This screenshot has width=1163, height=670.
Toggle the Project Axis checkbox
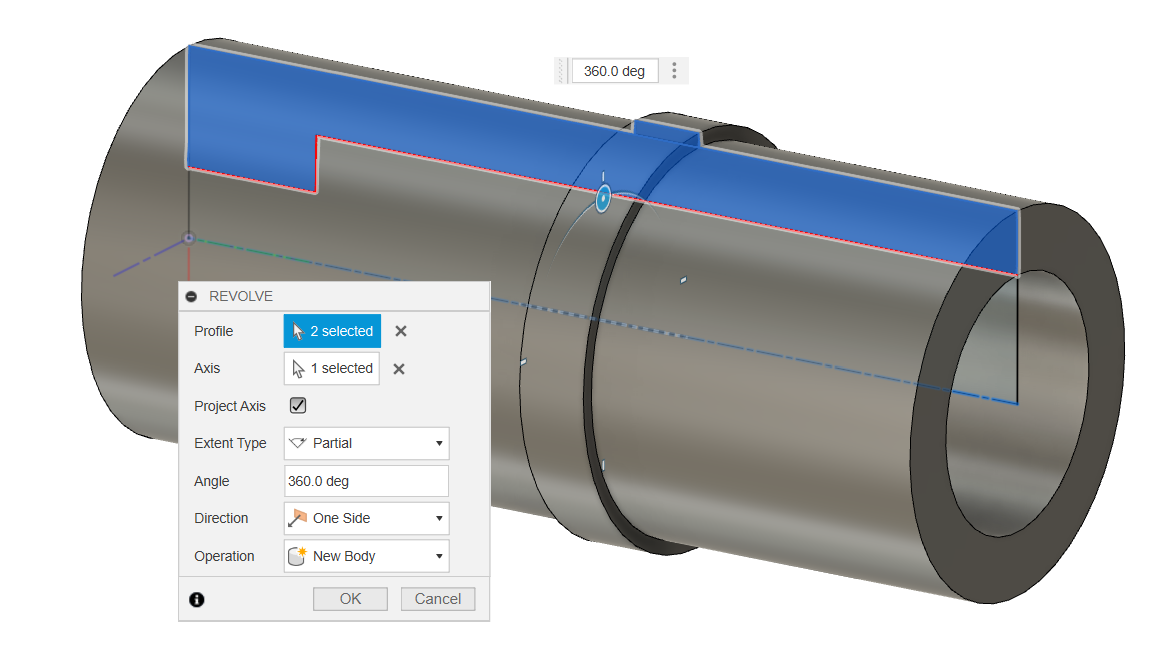tap(296, 405)
